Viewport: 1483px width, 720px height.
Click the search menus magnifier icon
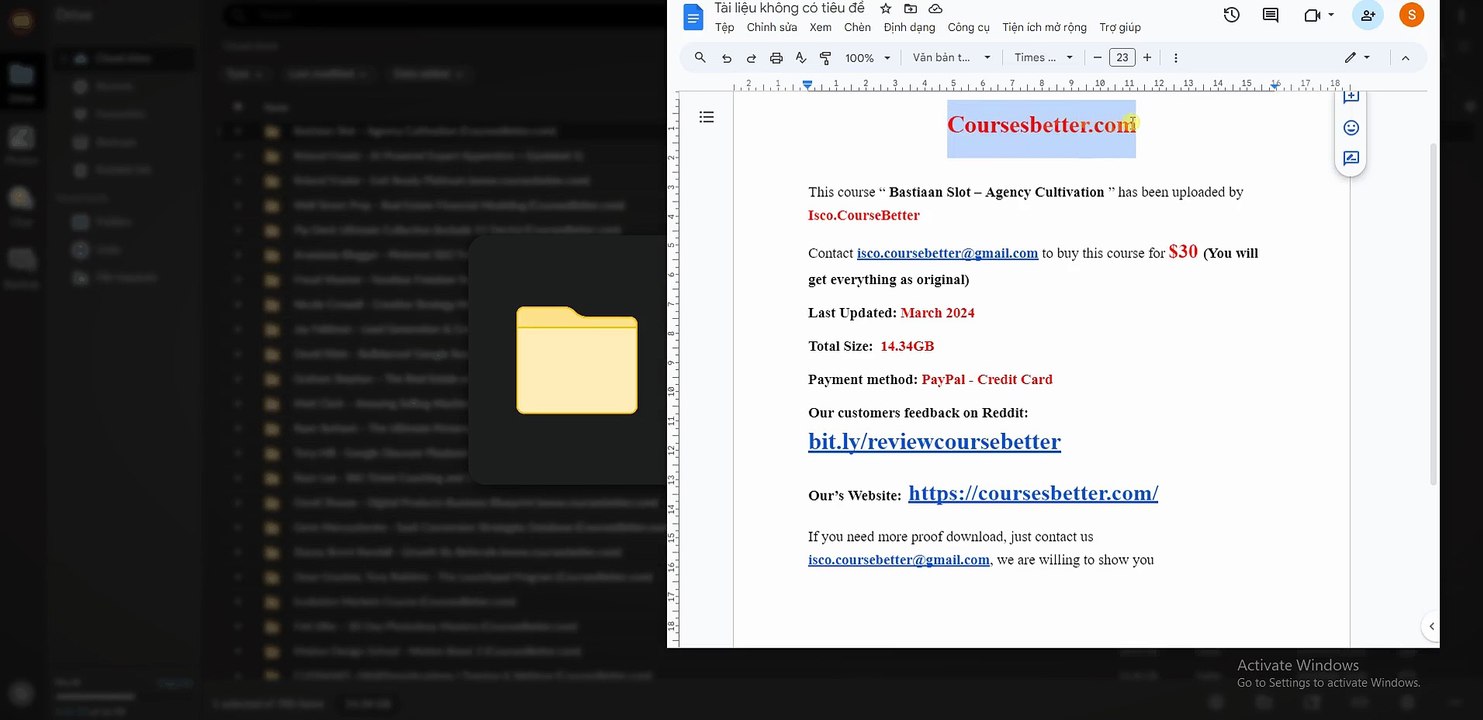(x=700, y=58)
